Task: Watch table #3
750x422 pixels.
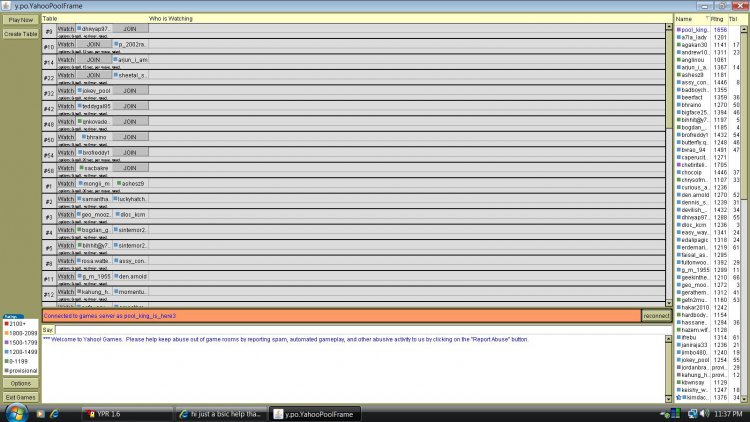Action: click(66, 214)
